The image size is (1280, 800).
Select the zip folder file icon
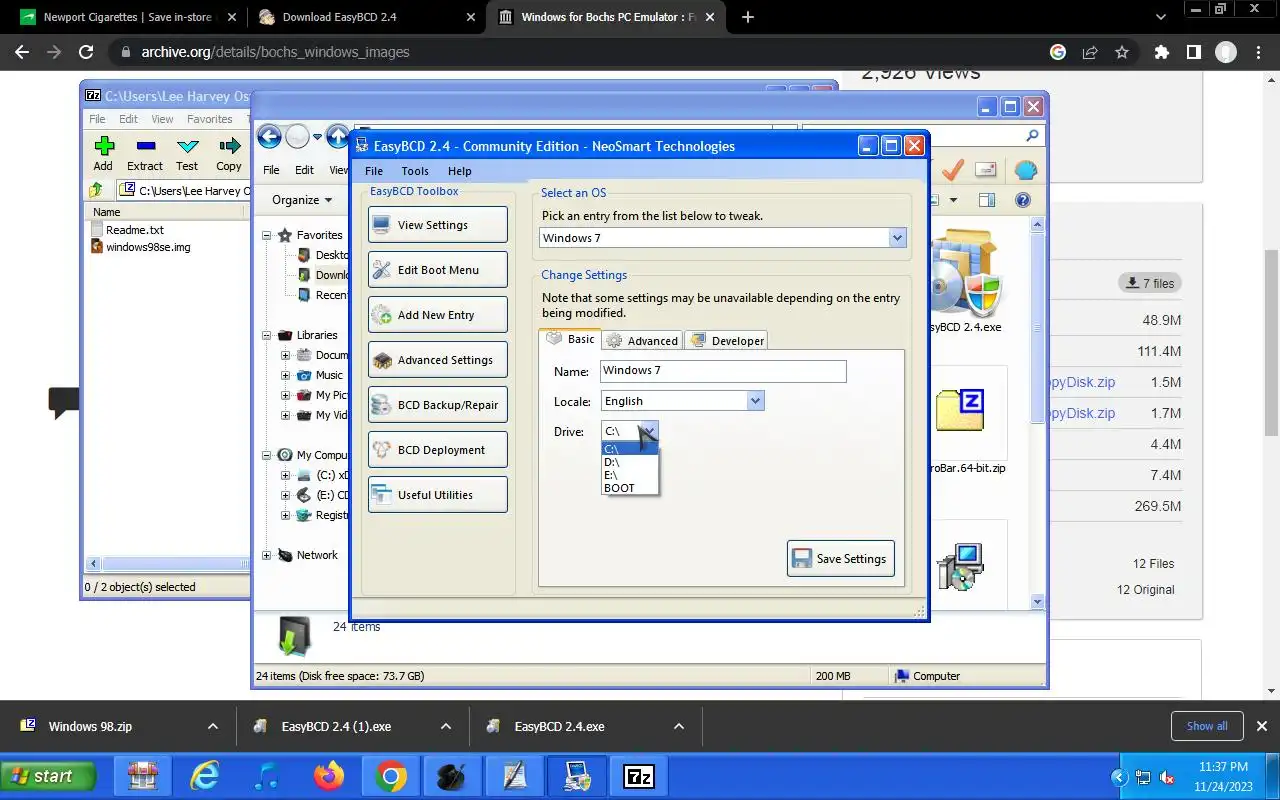coord(960,410)
